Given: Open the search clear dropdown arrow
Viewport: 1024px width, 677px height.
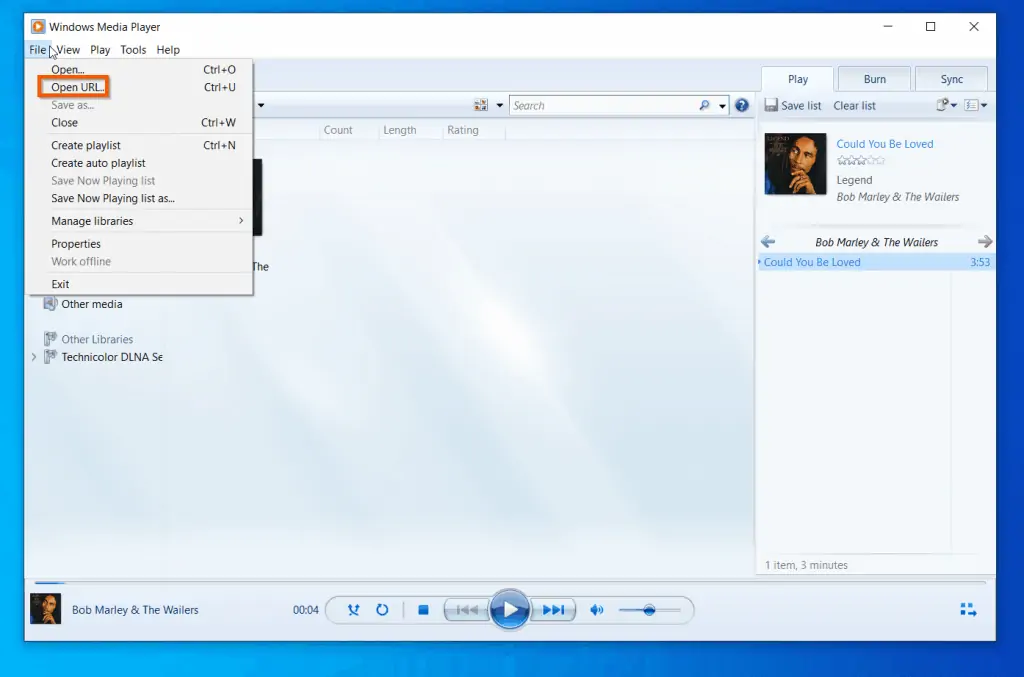Looking at the screenshot, I should point(722,105).
